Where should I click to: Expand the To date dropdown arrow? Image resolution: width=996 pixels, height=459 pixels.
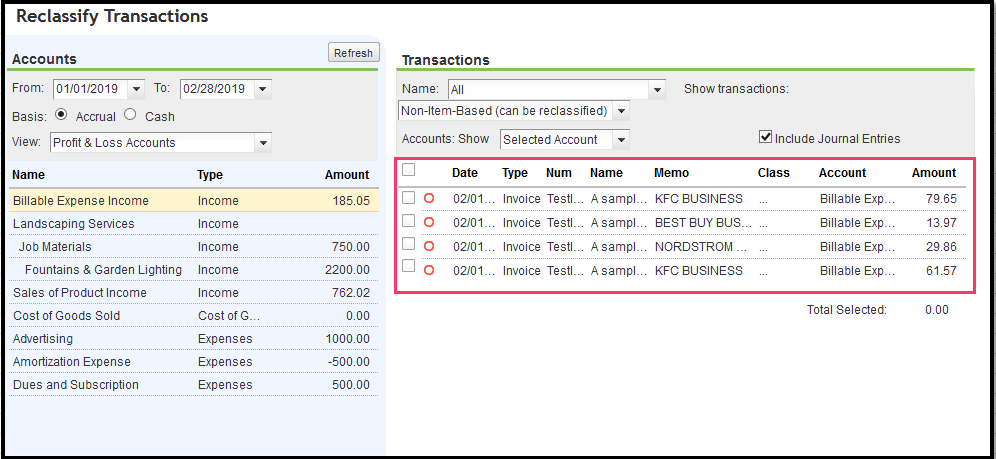pos(263,89)
